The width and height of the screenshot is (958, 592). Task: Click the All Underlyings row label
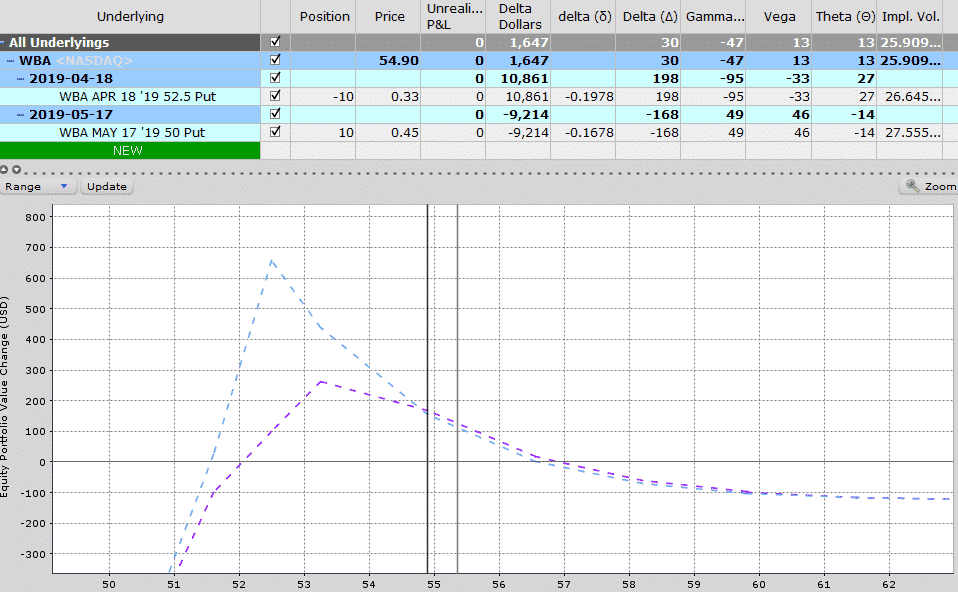(59, 43)
